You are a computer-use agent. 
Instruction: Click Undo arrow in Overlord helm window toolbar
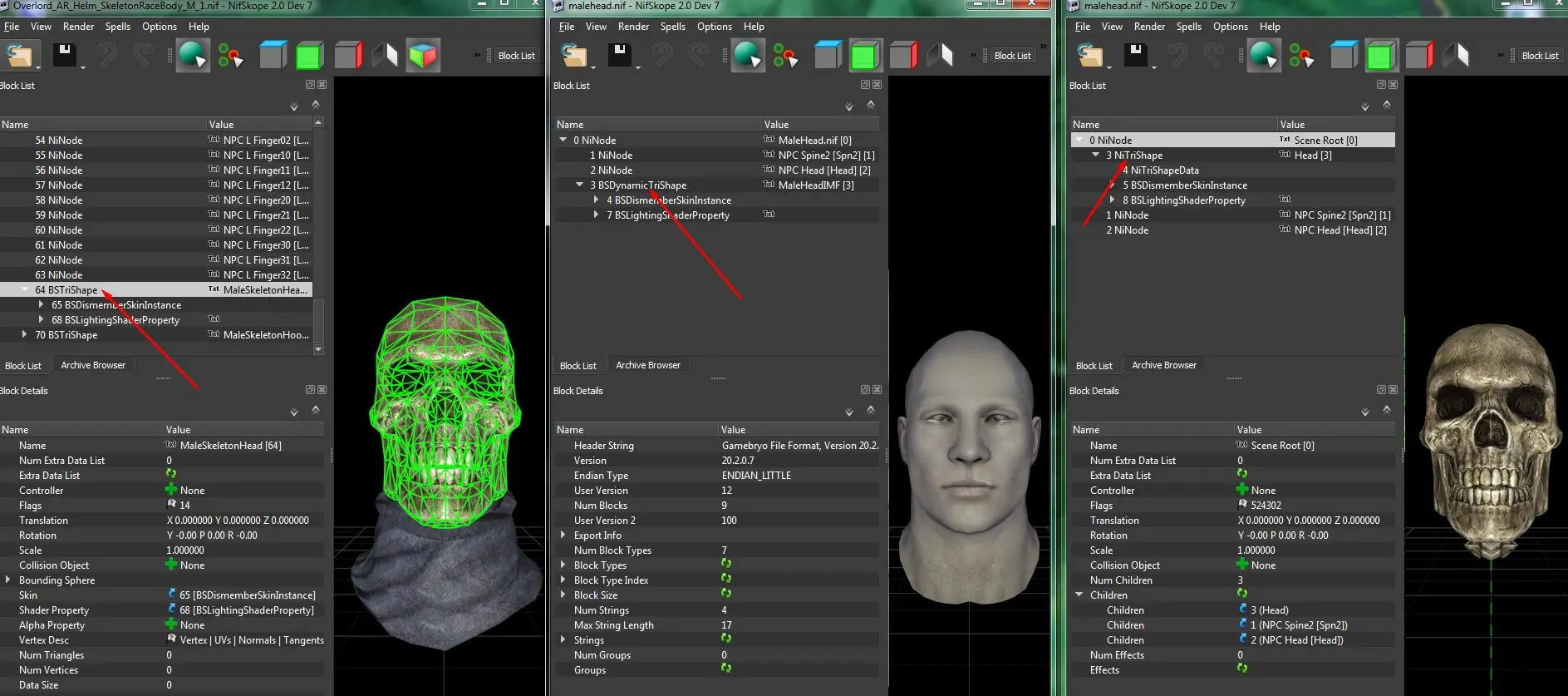coord(106,56)
